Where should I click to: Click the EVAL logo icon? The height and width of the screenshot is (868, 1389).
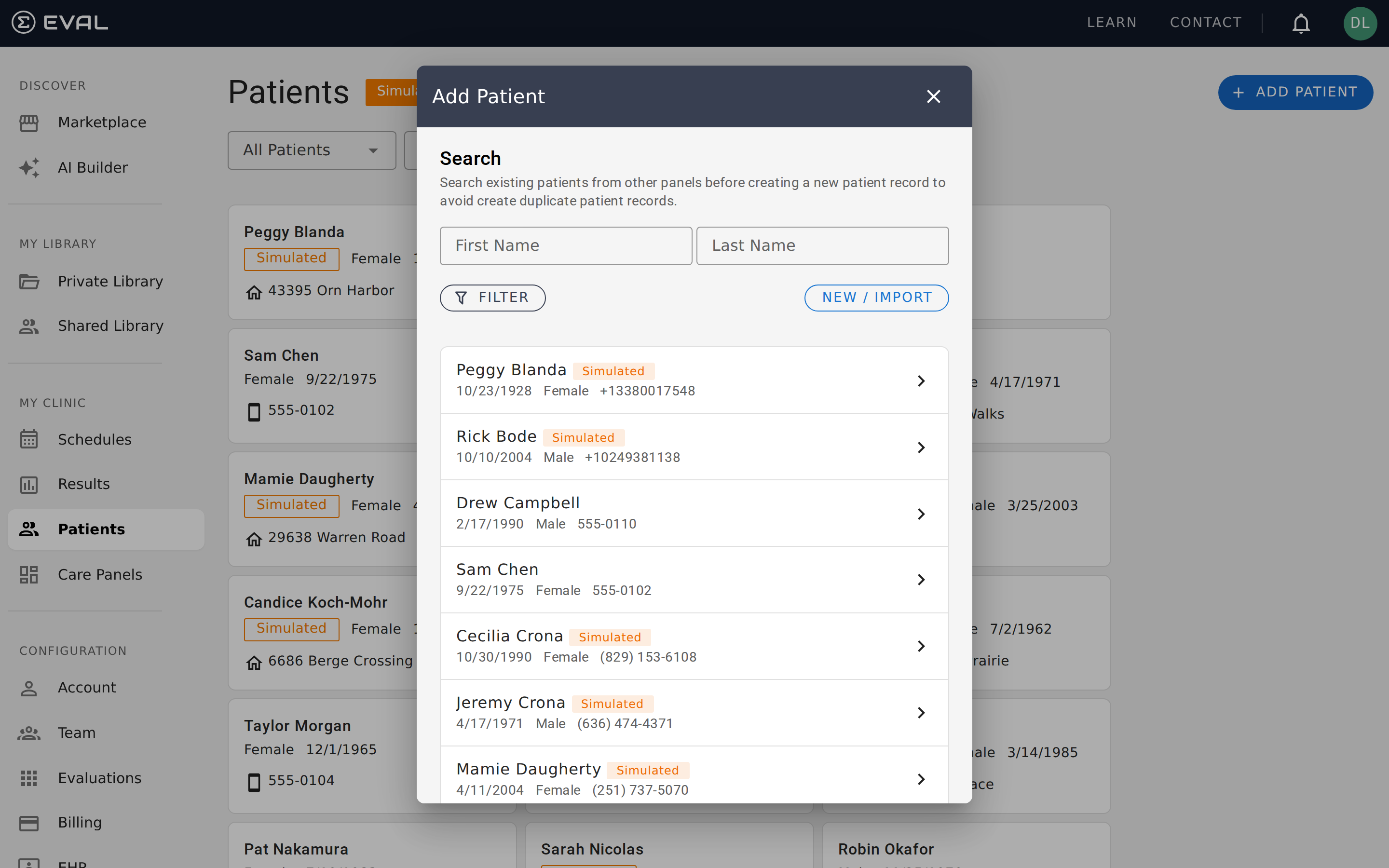pos(23,23)
